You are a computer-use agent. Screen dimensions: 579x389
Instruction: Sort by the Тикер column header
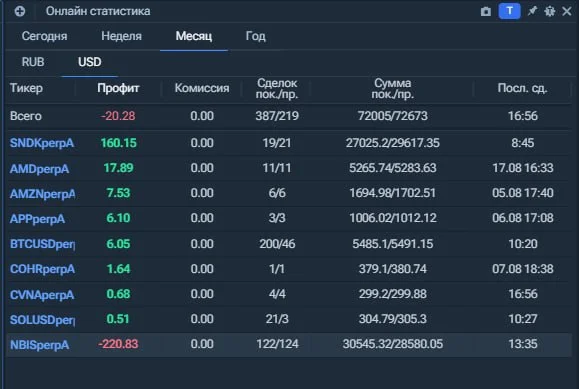[26, 88]
